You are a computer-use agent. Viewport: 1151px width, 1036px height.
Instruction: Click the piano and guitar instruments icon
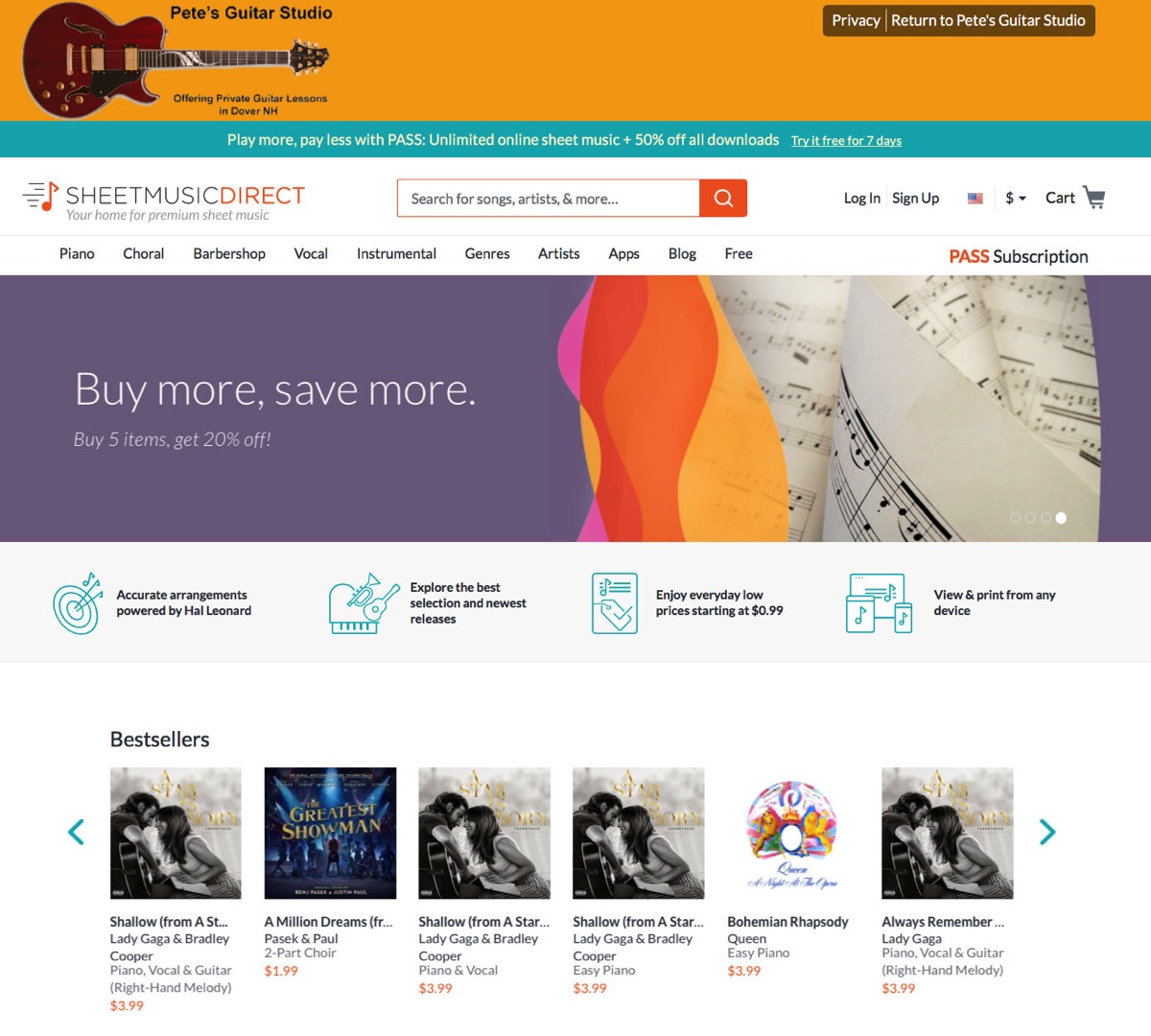[364, 603]
